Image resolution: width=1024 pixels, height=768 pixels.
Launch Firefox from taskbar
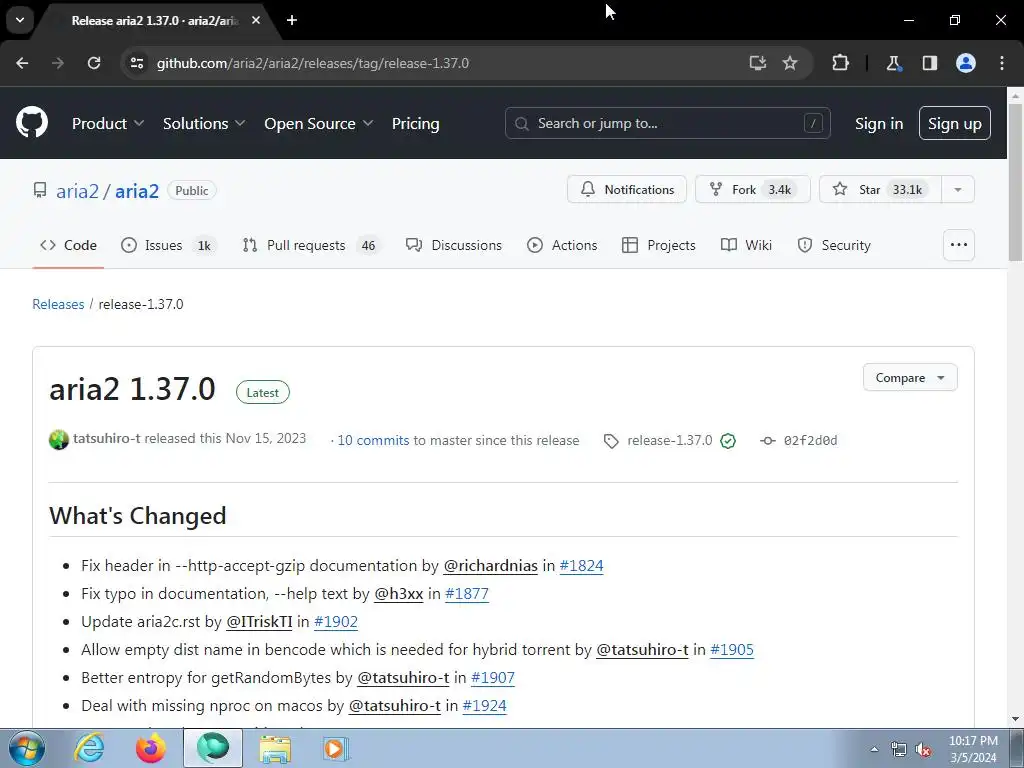point(151,748)
